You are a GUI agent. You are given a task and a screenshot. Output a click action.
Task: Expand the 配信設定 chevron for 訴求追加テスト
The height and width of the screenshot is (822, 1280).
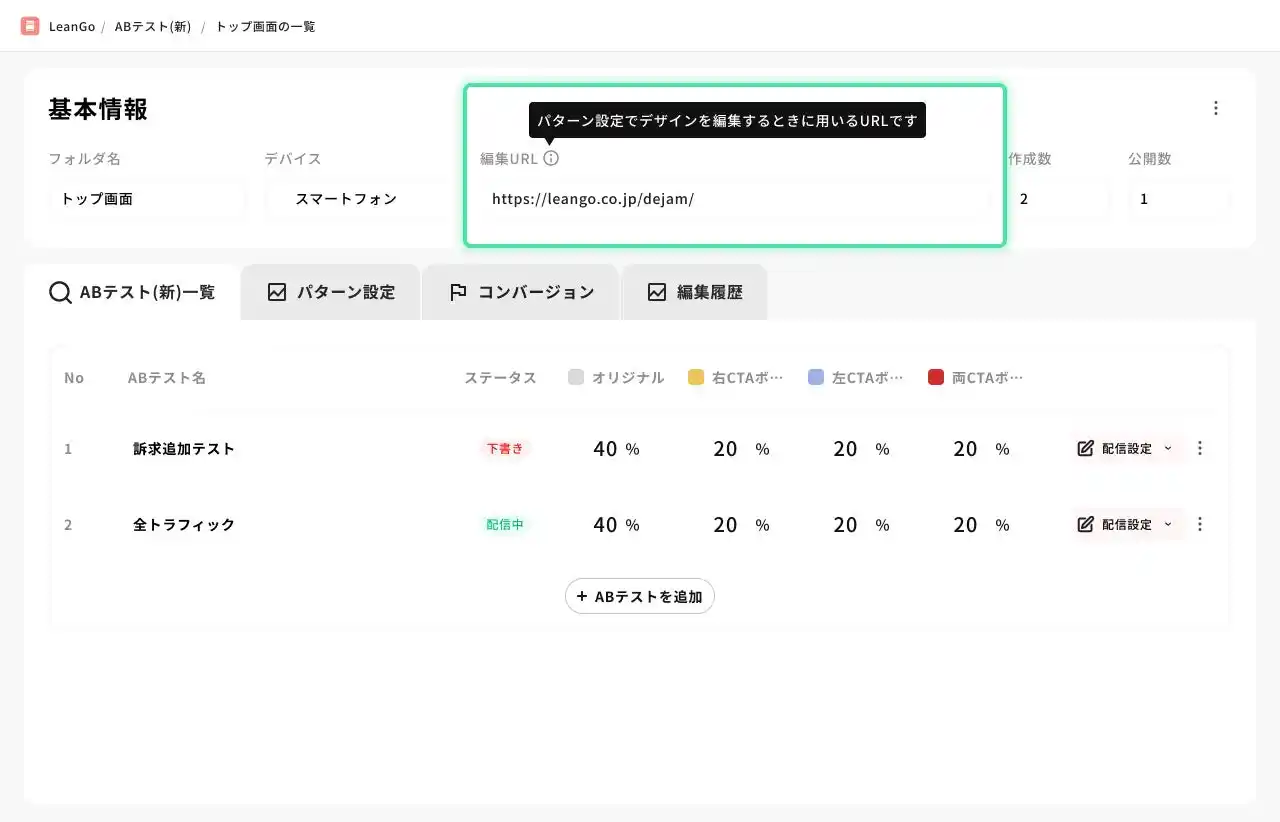pyautogui.click(x=1168, y=448)
